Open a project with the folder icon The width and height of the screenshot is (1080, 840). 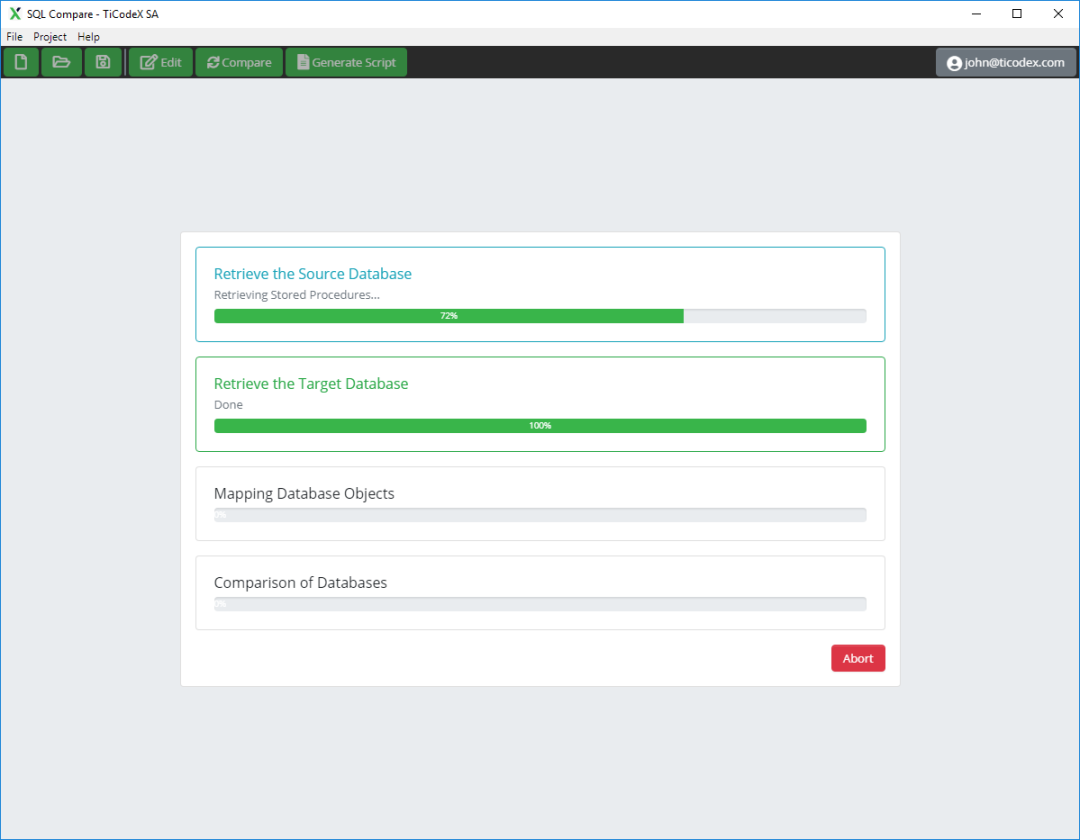click(61, 62)
